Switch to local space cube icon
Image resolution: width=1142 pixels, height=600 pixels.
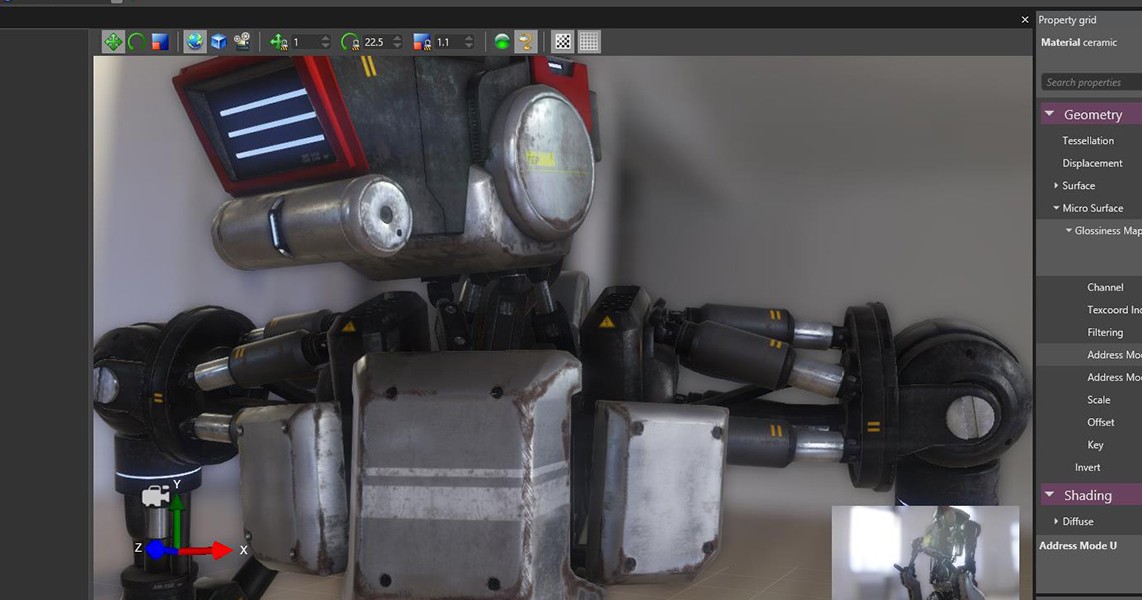pos(218,42)
